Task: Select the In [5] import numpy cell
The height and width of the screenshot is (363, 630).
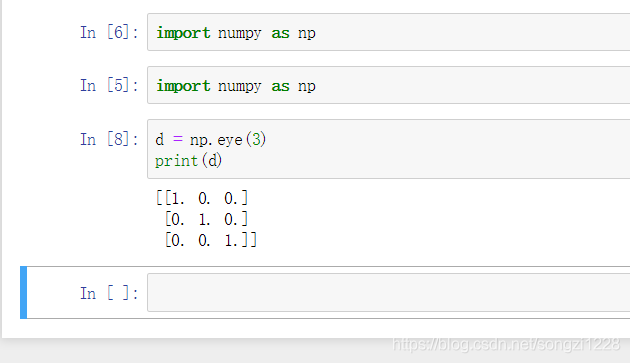Action: pyautogui.click(x=389, y=85)
